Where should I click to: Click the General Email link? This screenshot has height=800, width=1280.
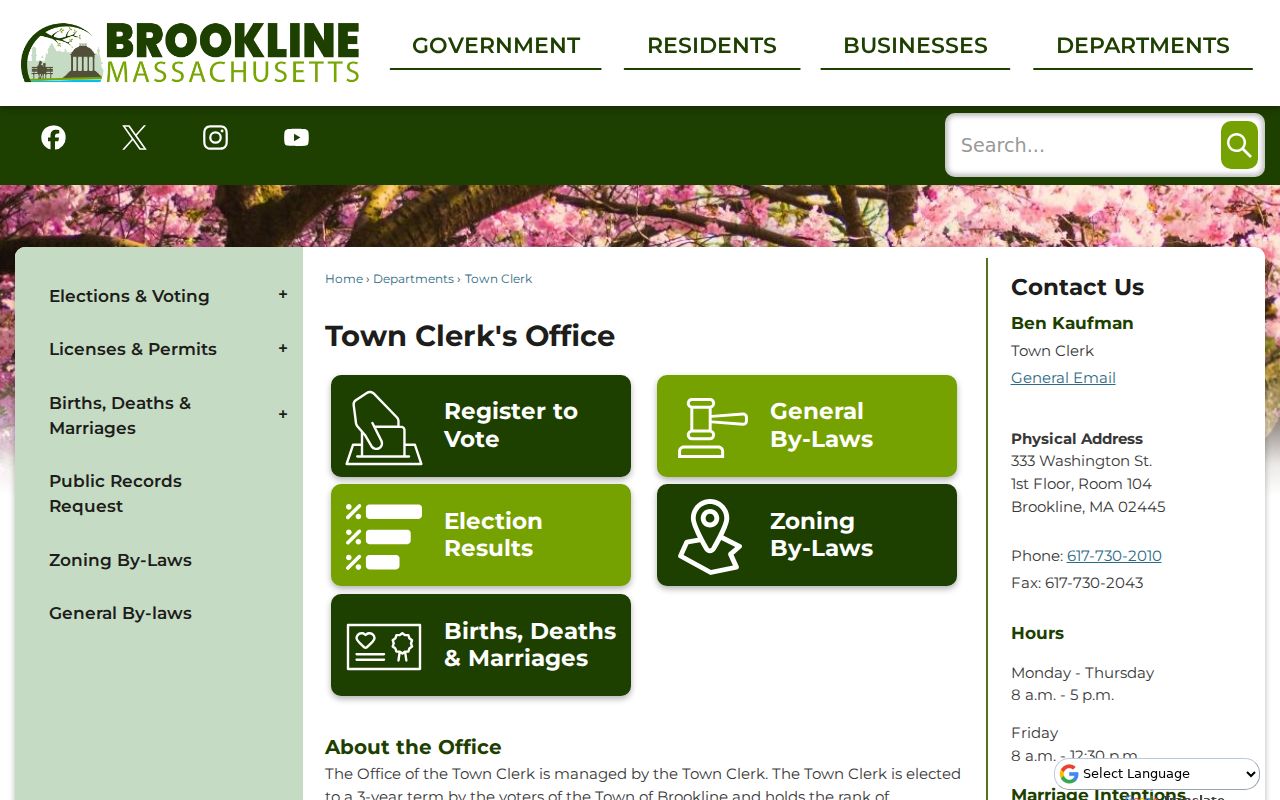[x=1063, y=378]
